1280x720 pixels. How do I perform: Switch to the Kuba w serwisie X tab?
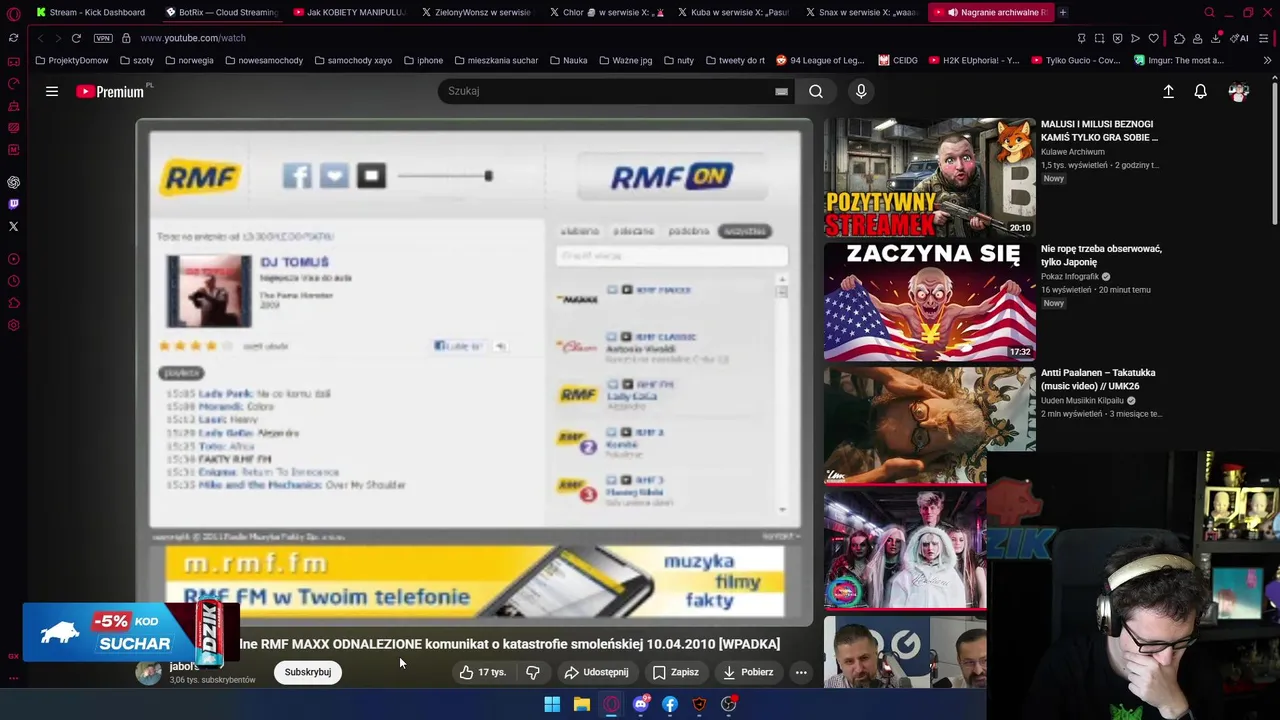[x=732, y=13]
